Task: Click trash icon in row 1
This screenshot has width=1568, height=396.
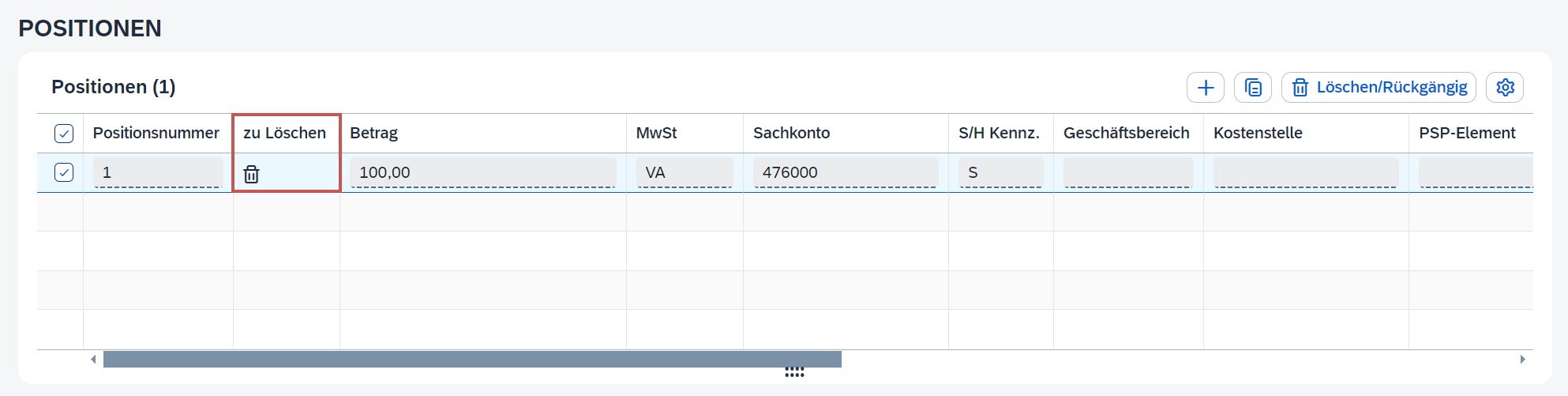Action: click(251, 174)
